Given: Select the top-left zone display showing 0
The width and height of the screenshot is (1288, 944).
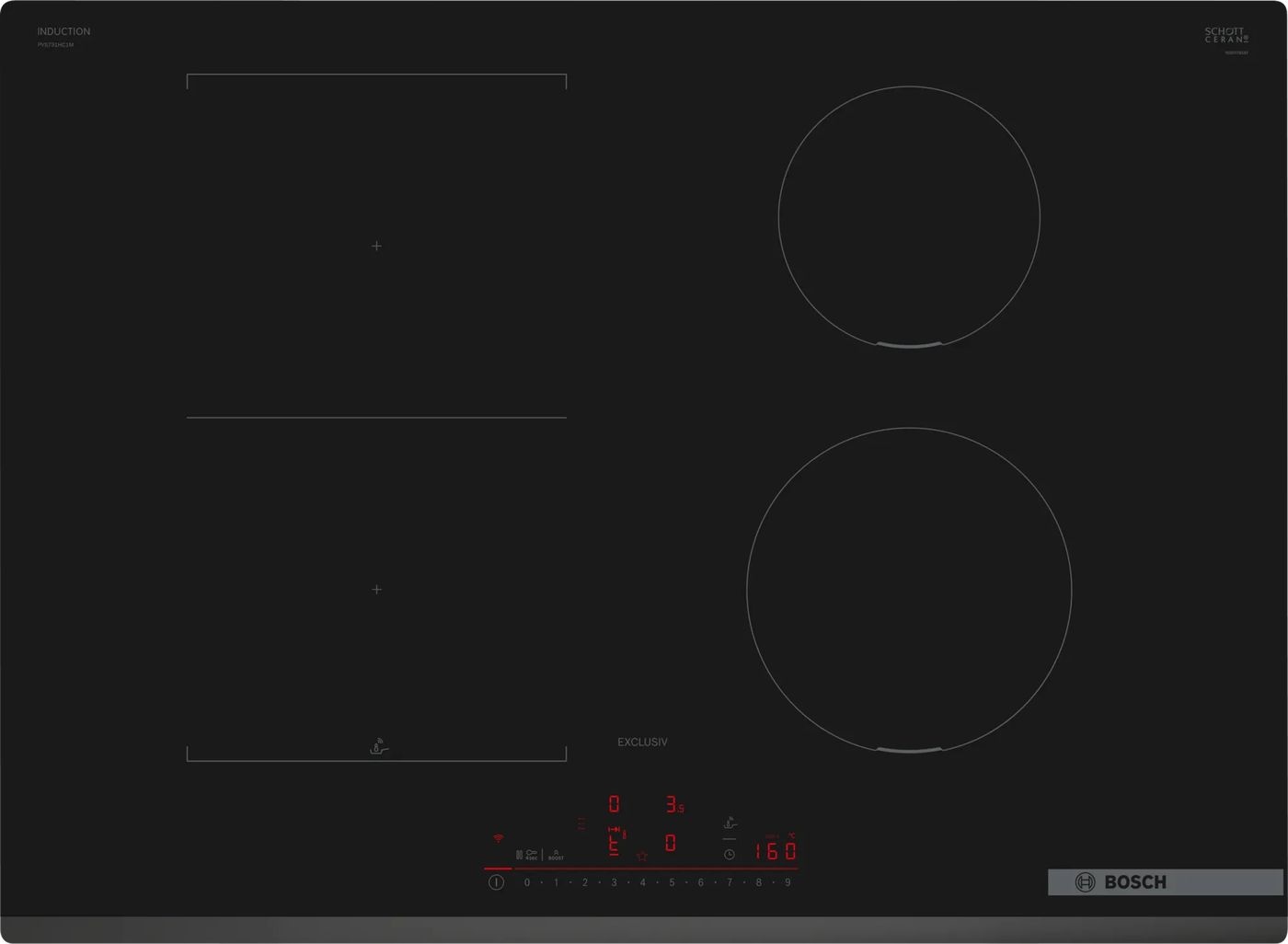Looking at the screenshot, I should pyautogui.click(x=614, y=804).
